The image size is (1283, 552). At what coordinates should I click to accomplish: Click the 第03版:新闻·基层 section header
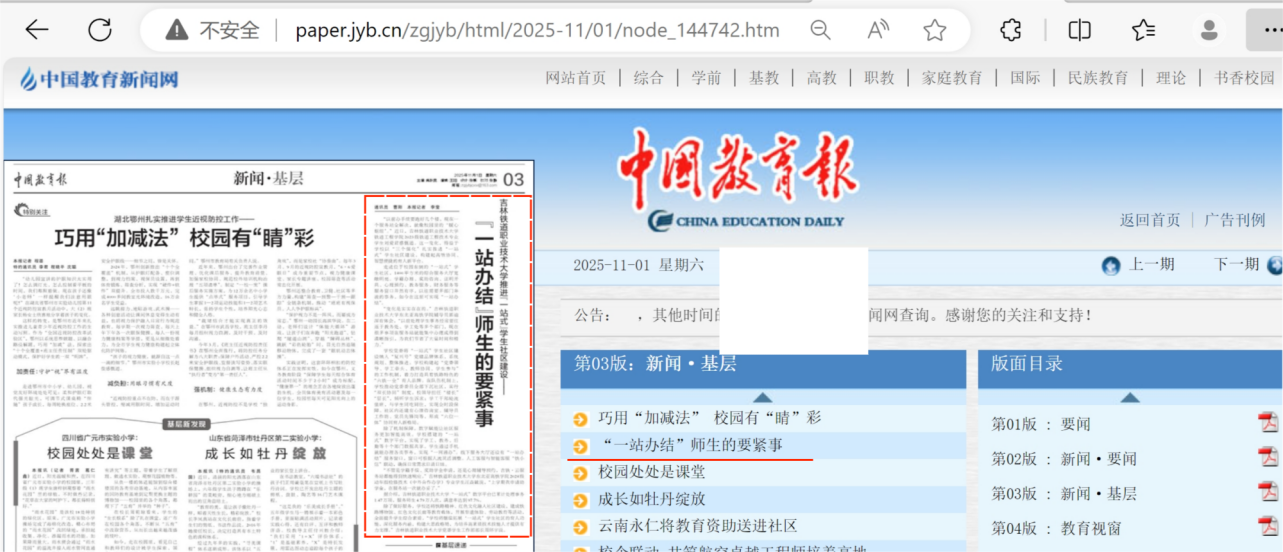pyautogui.click(x=654, y=364)
